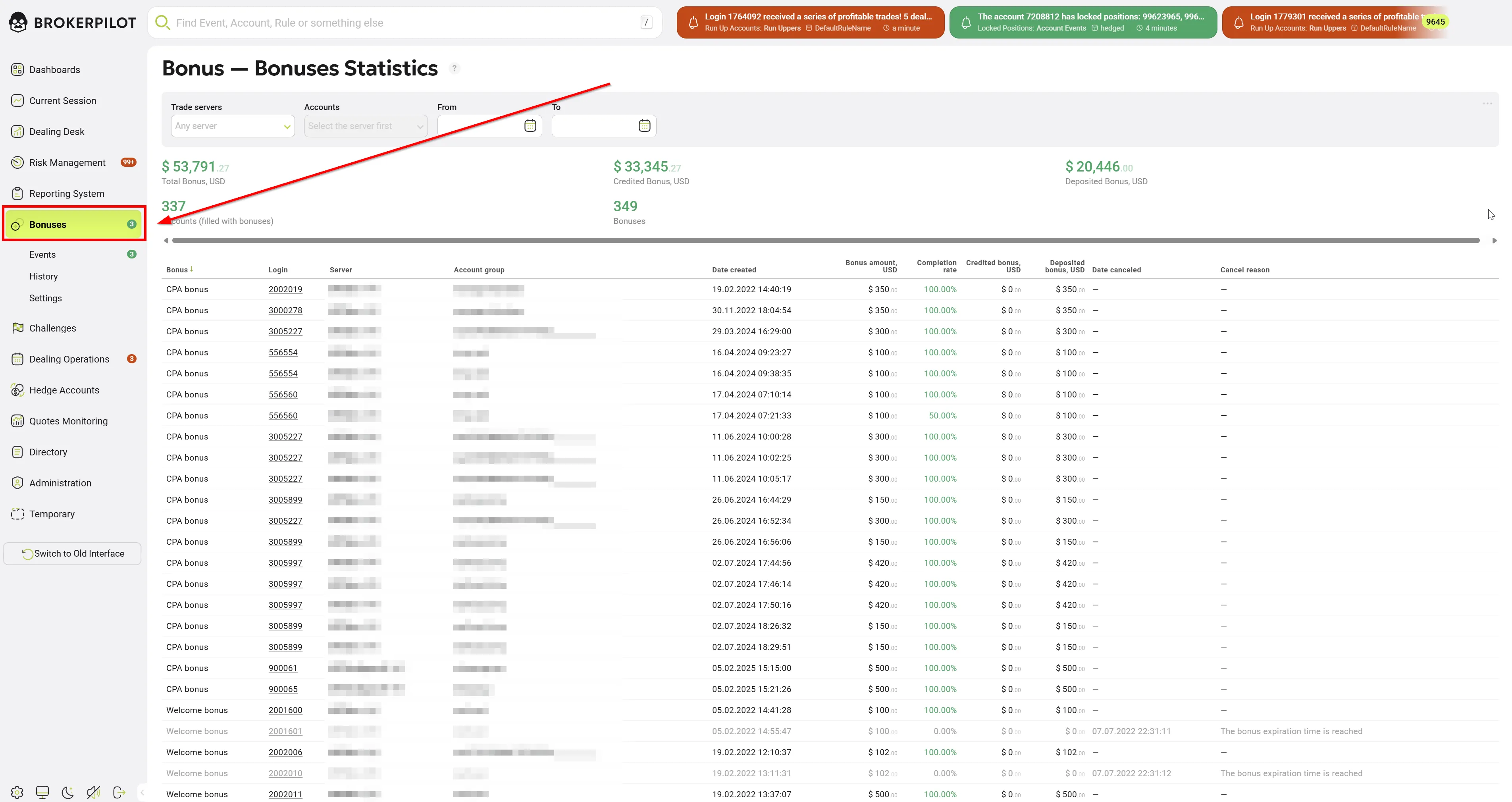
Task: Sort by the Cancel reason column header
Action: click(x=1244, y=270)
